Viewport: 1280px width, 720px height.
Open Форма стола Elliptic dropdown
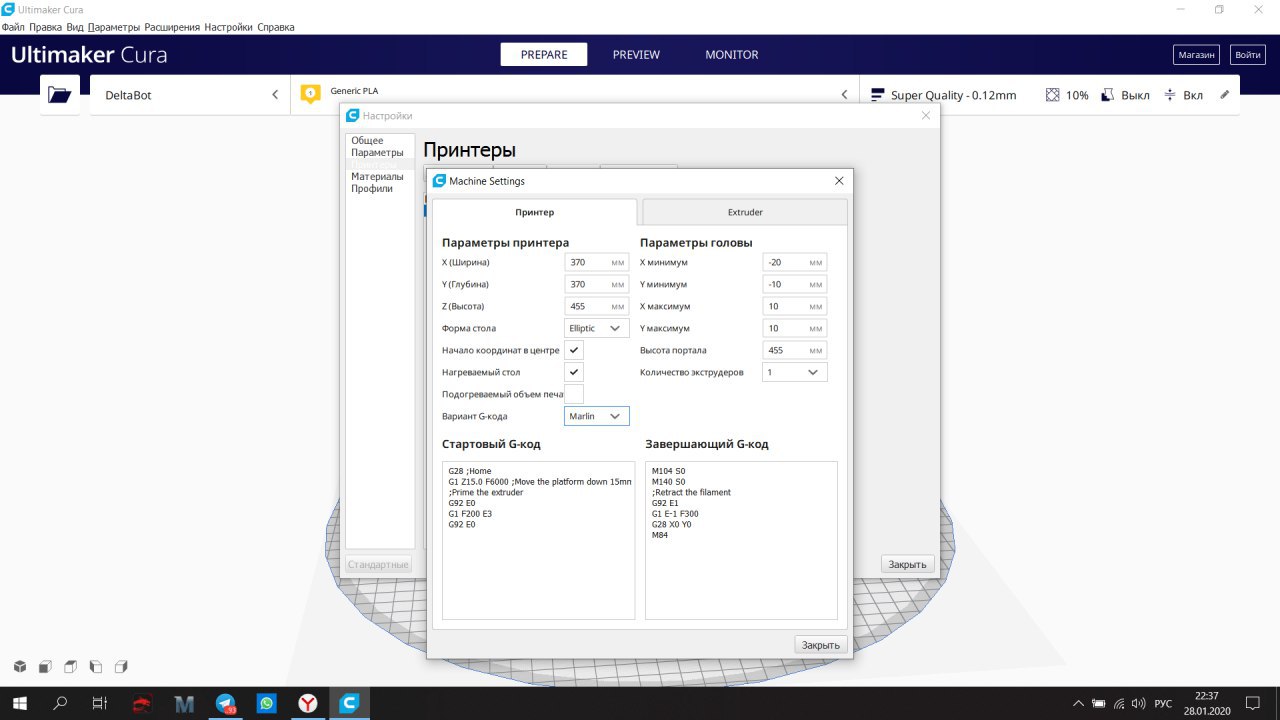click(x=597, y=328)
